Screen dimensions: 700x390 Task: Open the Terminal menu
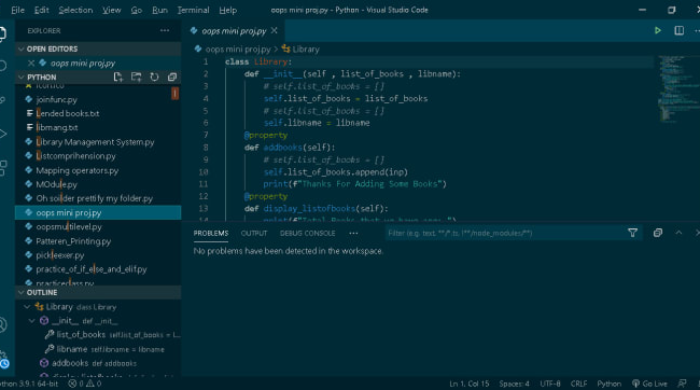(x=193, y=10)
